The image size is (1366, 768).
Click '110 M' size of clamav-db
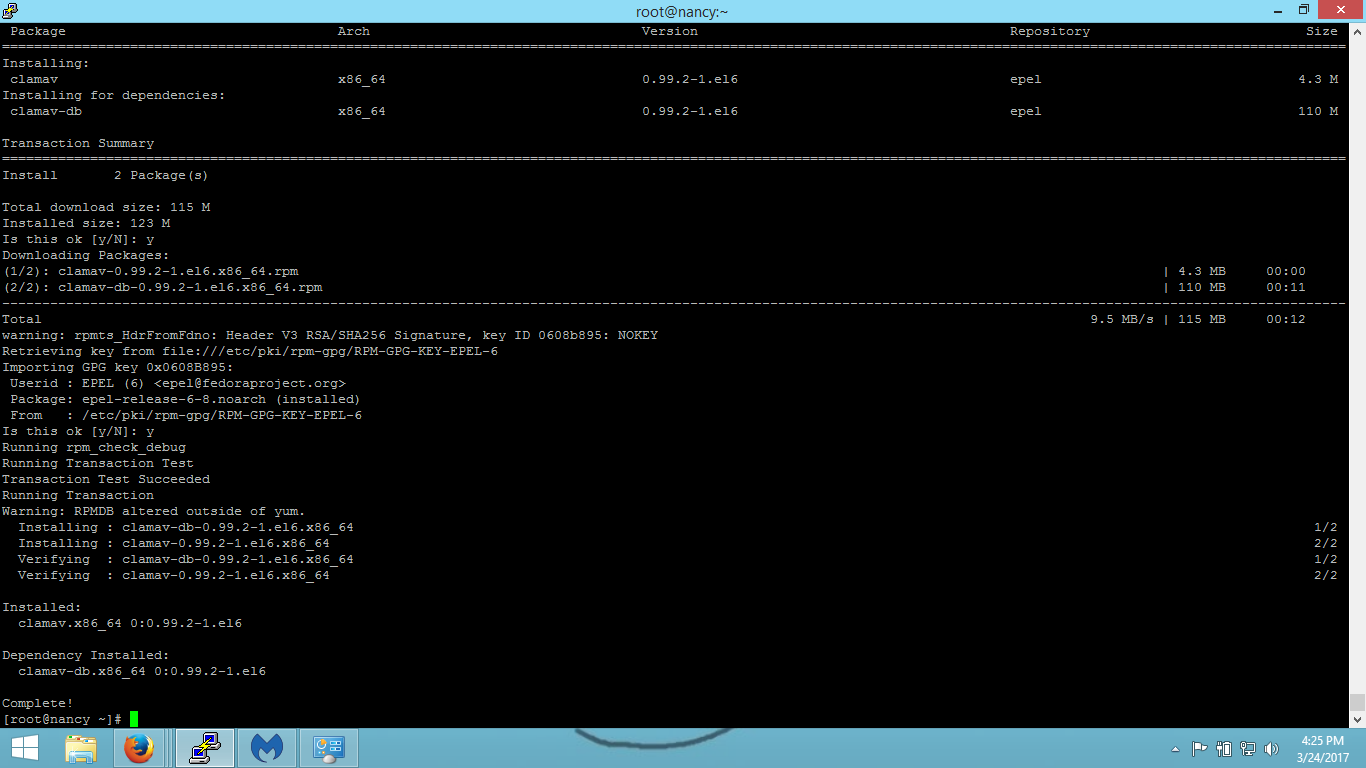pyautogui.click(x=1318, y=111)
